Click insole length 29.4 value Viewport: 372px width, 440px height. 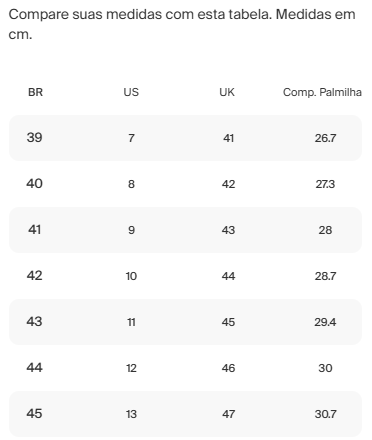coord(325,322)
